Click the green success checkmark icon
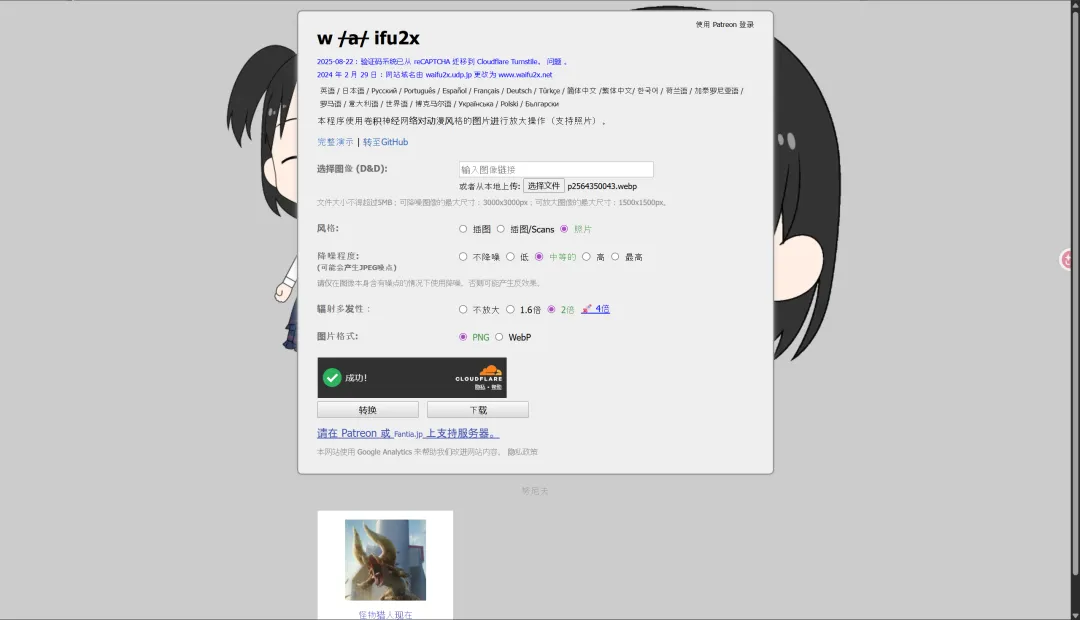Screen dimensions: 1080x620 point(332,378)
